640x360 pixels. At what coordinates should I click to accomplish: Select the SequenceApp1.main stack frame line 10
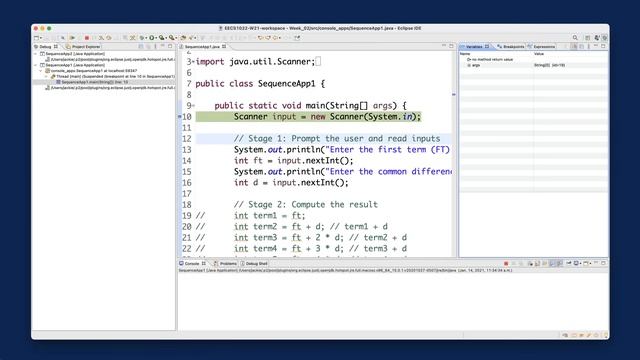(95, 82)
